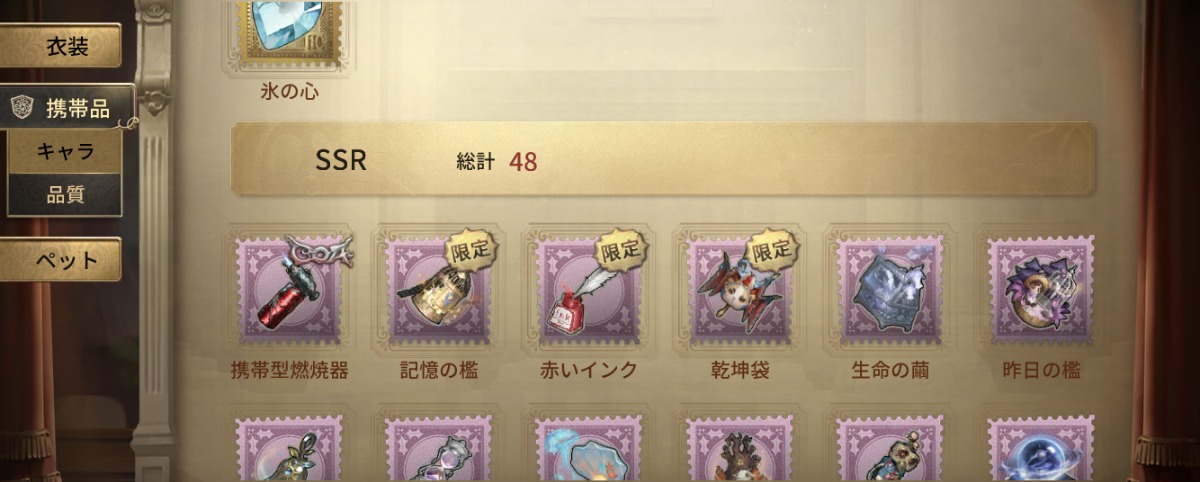Click the shield icon beside 携帯品
The height and width of the screenshot is (482, 1200).
click(22, 108)
